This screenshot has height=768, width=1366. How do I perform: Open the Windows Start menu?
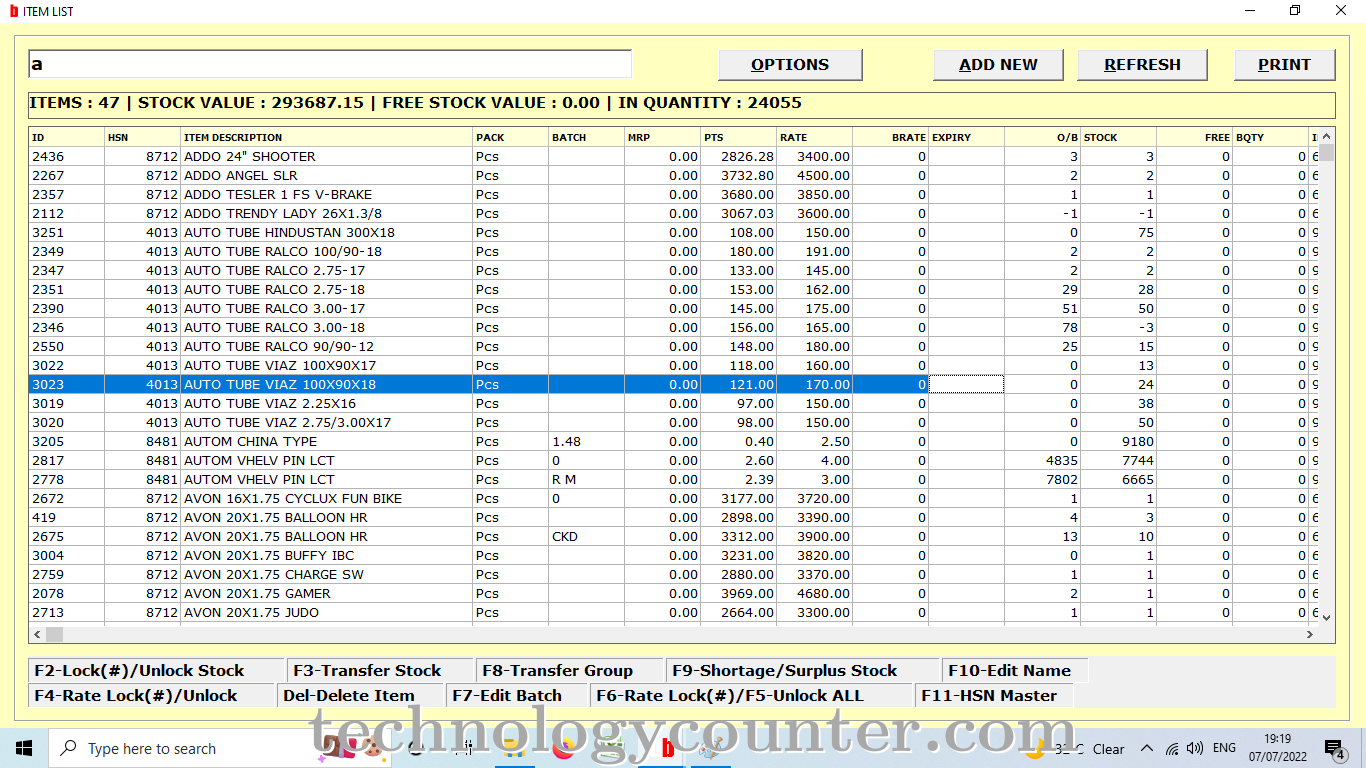pos(23,748)
